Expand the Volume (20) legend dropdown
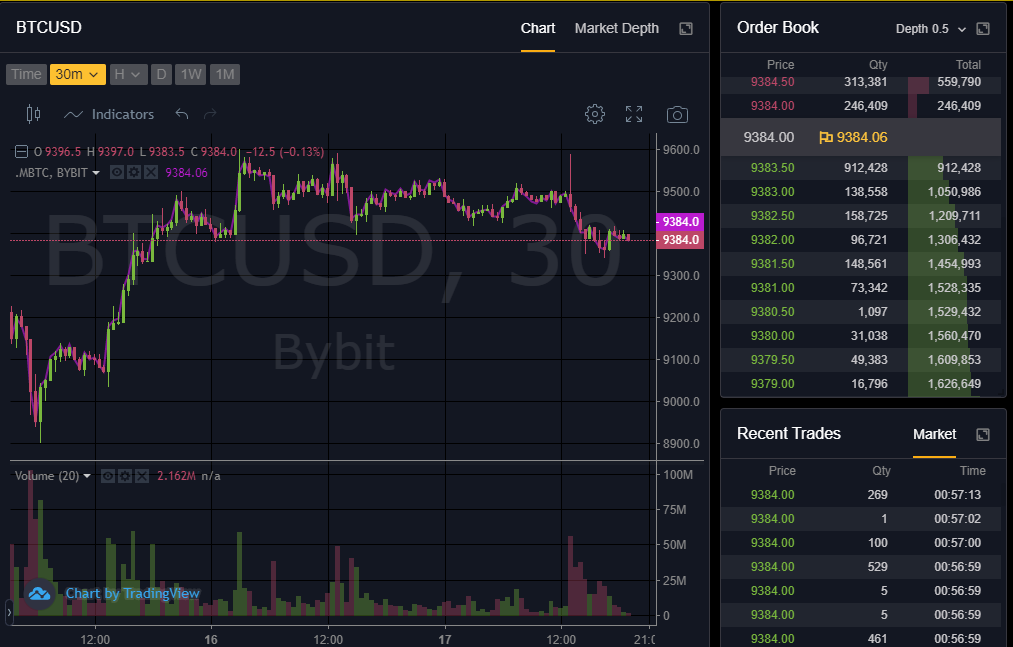 (87, 476)
